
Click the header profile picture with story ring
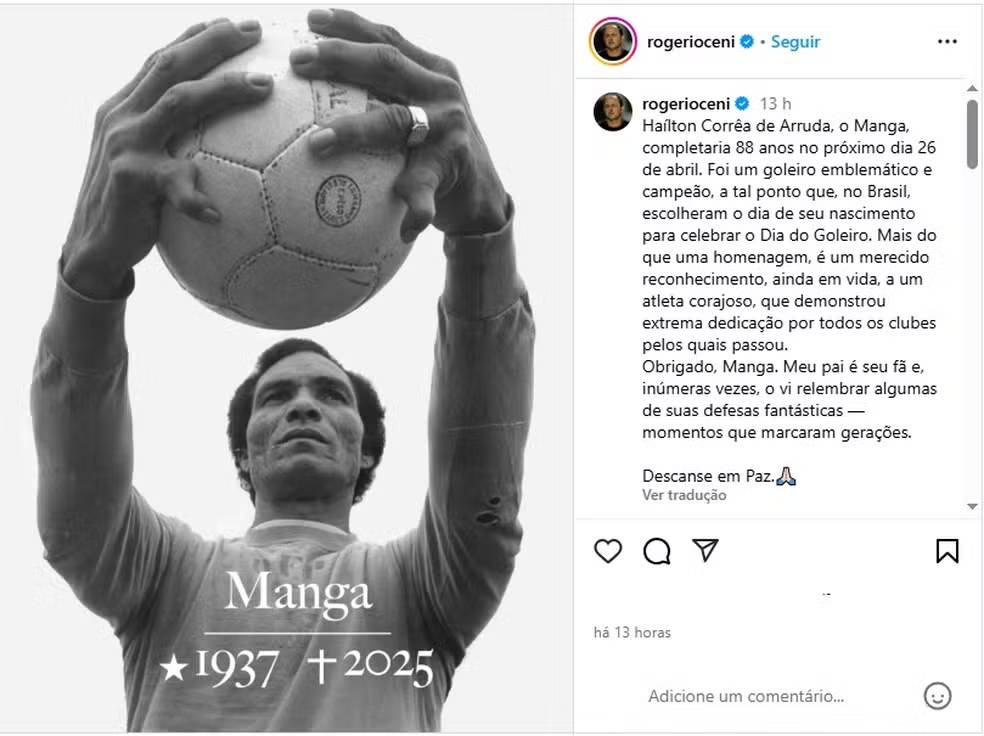[x=613, y=41]
